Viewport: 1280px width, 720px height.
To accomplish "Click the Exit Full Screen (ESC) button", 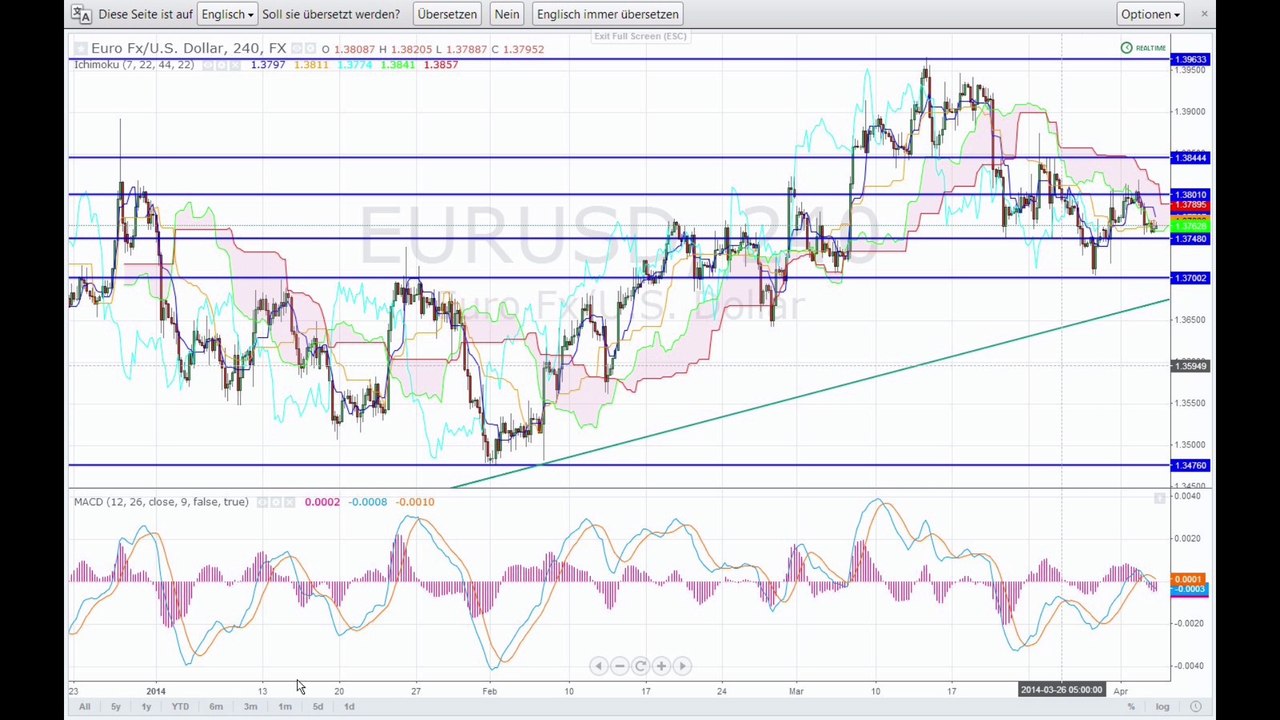I will coord(640,36).
